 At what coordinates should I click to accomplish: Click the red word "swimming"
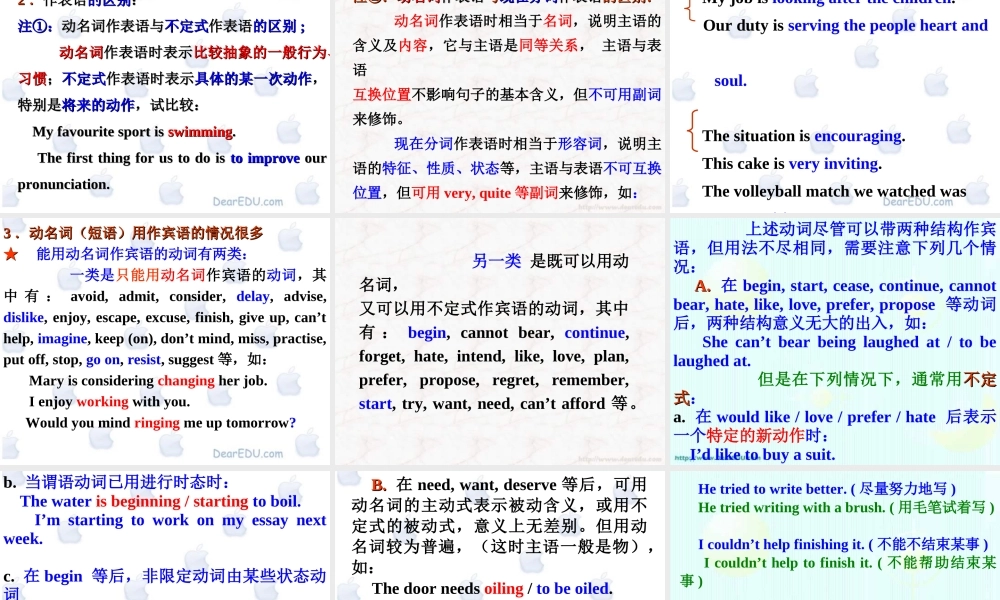(x=200, y=132)
